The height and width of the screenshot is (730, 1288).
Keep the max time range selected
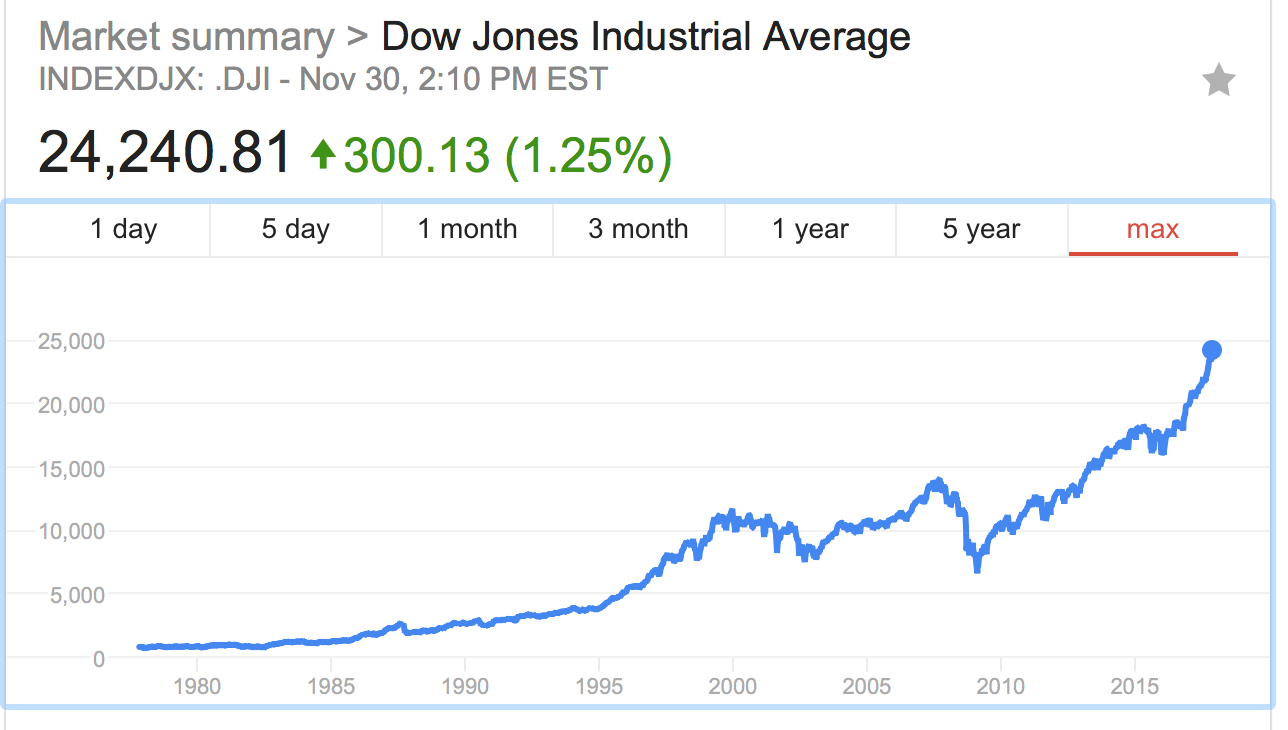1152,229
